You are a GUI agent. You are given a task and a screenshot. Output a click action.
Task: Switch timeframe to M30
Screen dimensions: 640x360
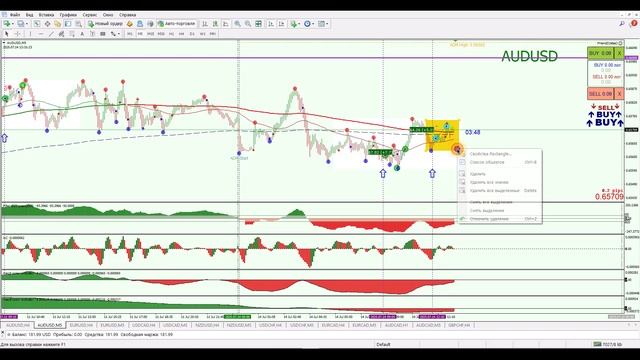161,34
